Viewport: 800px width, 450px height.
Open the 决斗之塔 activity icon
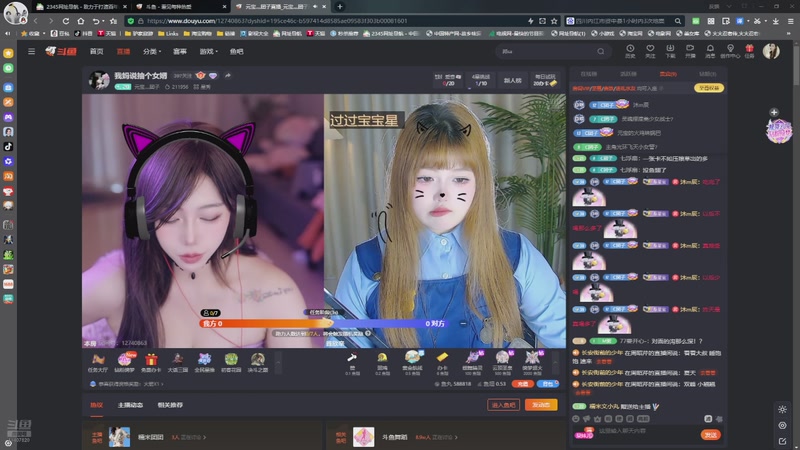258,363
